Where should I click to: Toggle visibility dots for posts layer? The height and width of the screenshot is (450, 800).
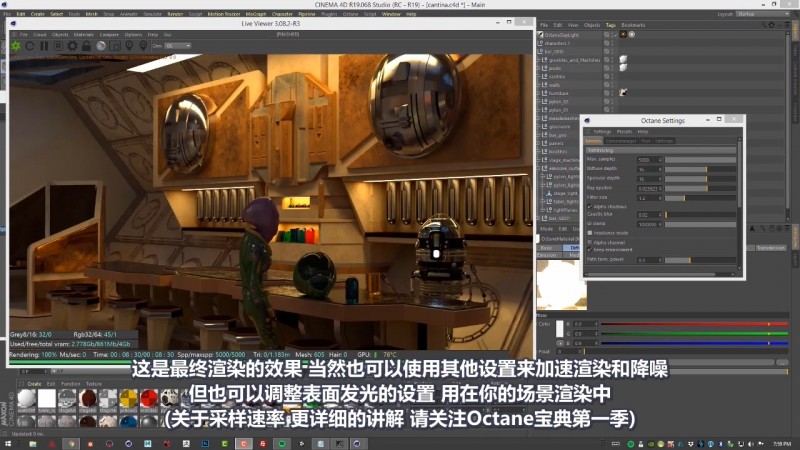click(612, 68)
